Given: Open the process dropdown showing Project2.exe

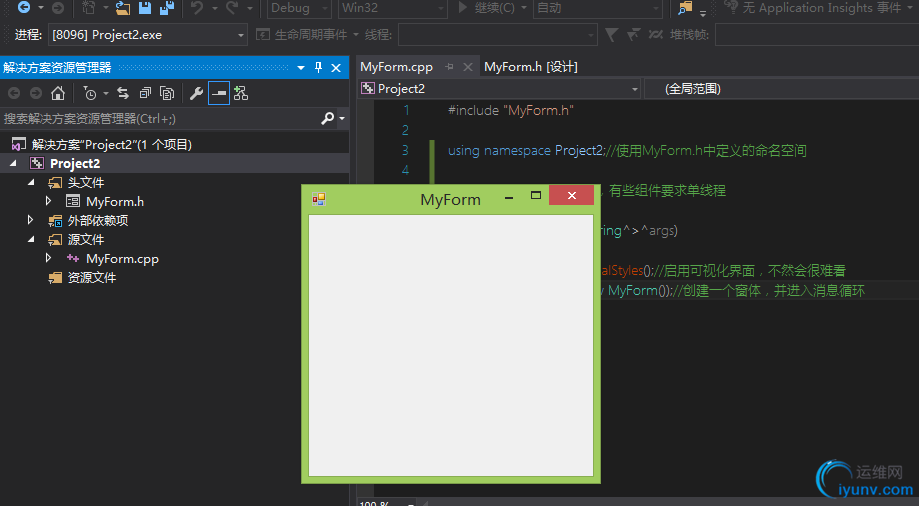Looking at the screenshot, I should [x=147, y=35].
